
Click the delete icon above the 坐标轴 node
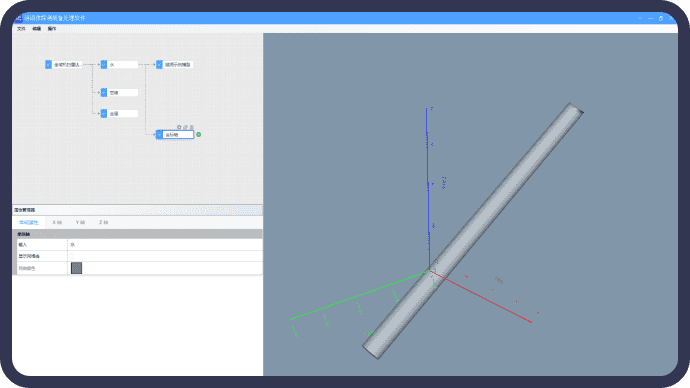191,127
